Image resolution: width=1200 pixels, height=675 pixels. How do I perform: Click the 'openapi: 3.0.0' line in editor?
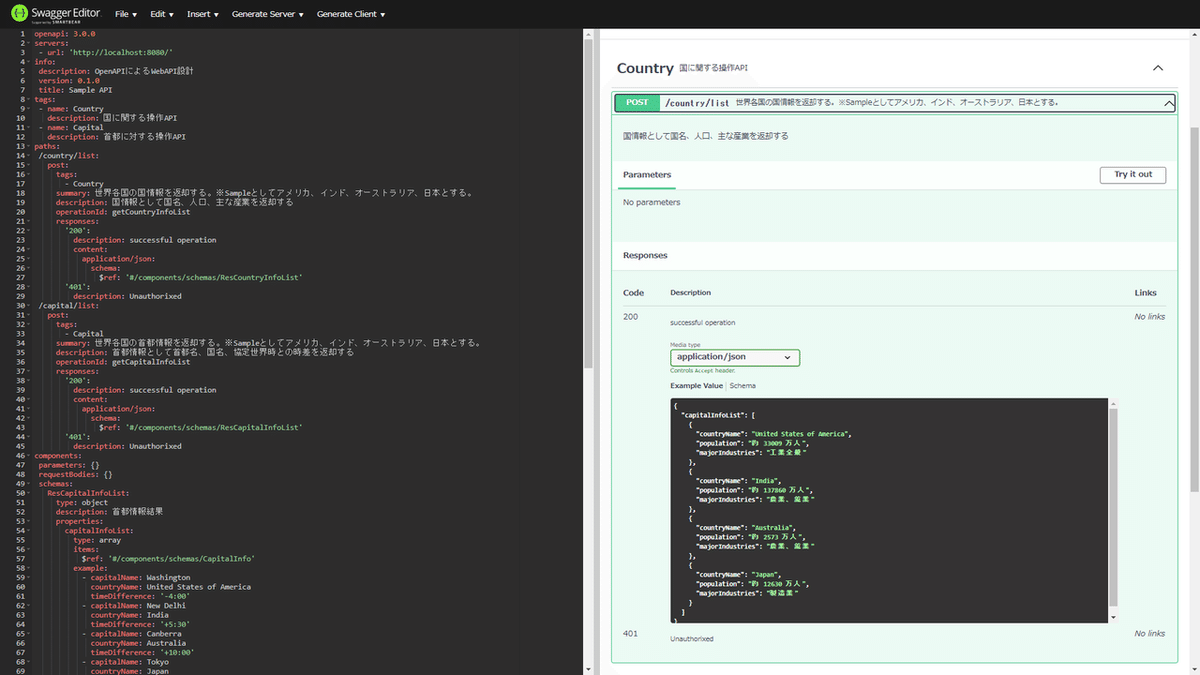pos(64,33)
